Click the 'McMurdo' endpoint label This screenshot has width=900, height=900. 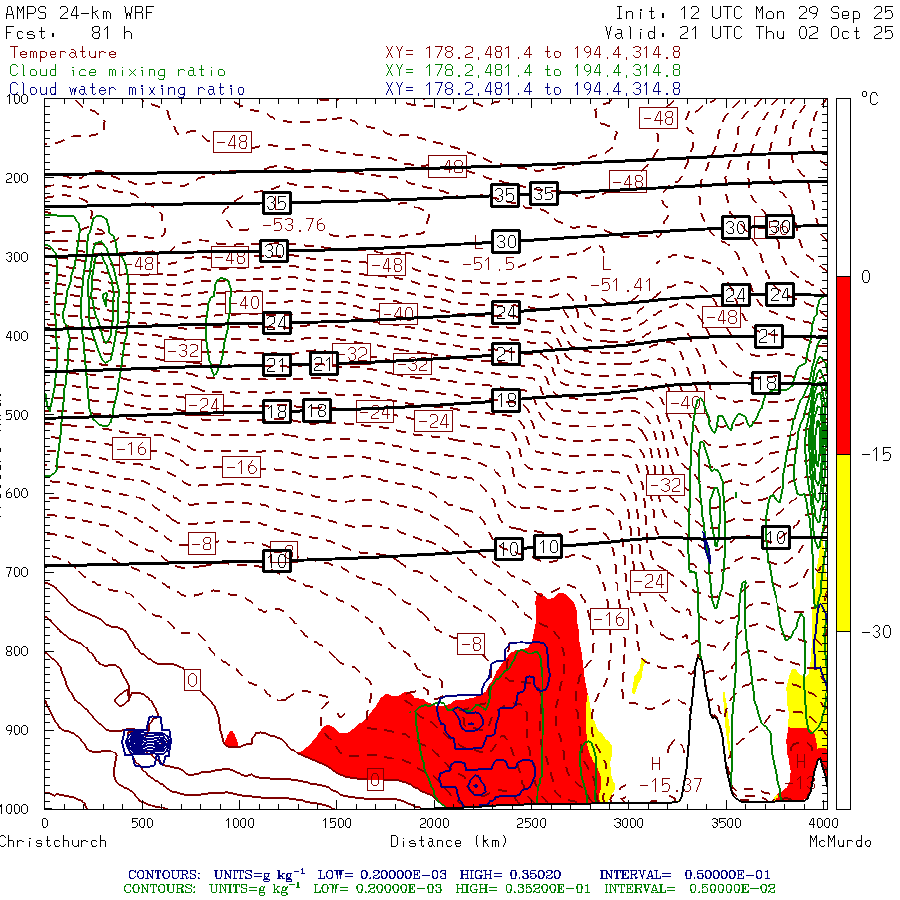pos(840,842)
